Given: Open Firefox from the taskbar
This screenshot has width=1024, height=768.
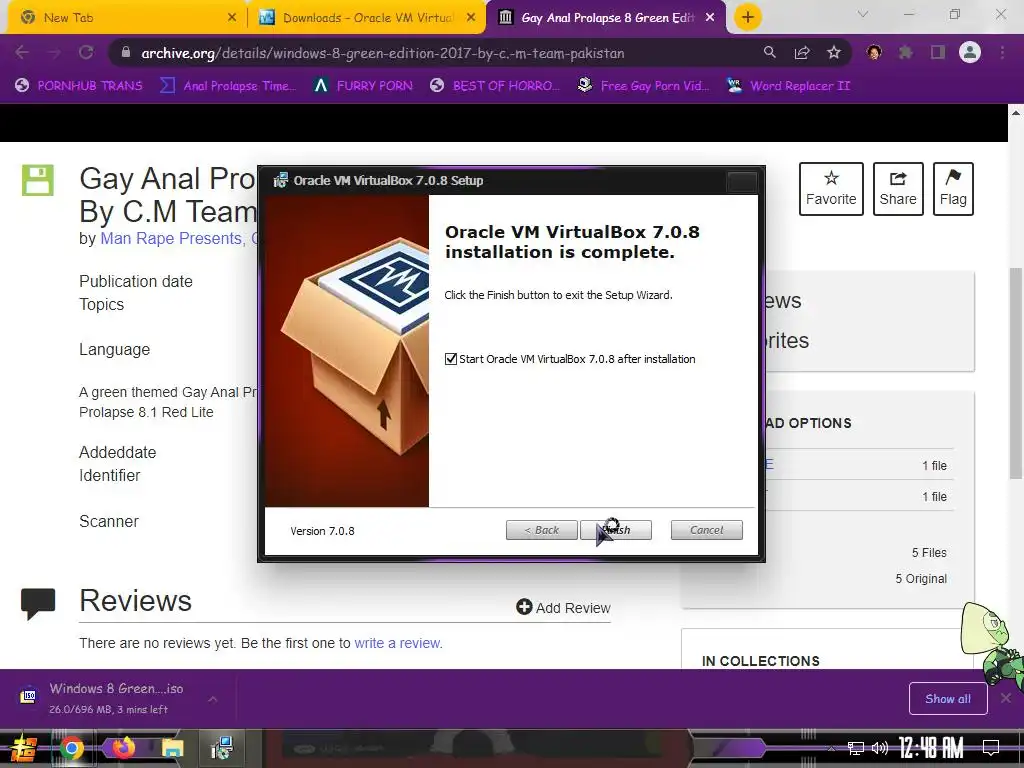Looking at the screenshot, I should pos(123,748).
